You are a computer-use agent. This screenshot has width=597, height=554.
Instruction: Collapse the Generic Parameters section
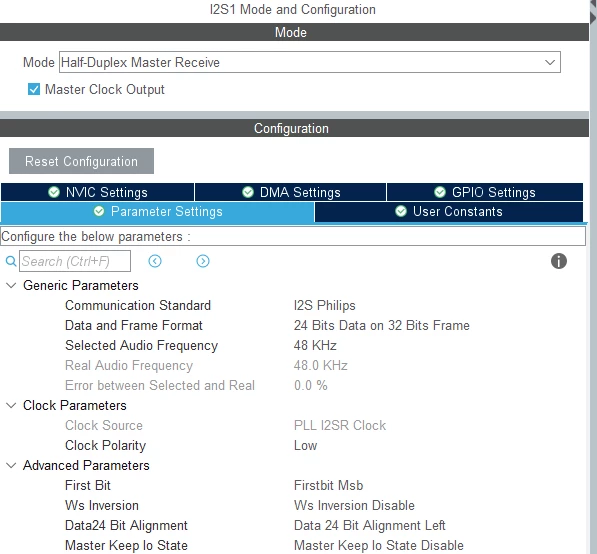pyautogui.click(x=11, y=285)
